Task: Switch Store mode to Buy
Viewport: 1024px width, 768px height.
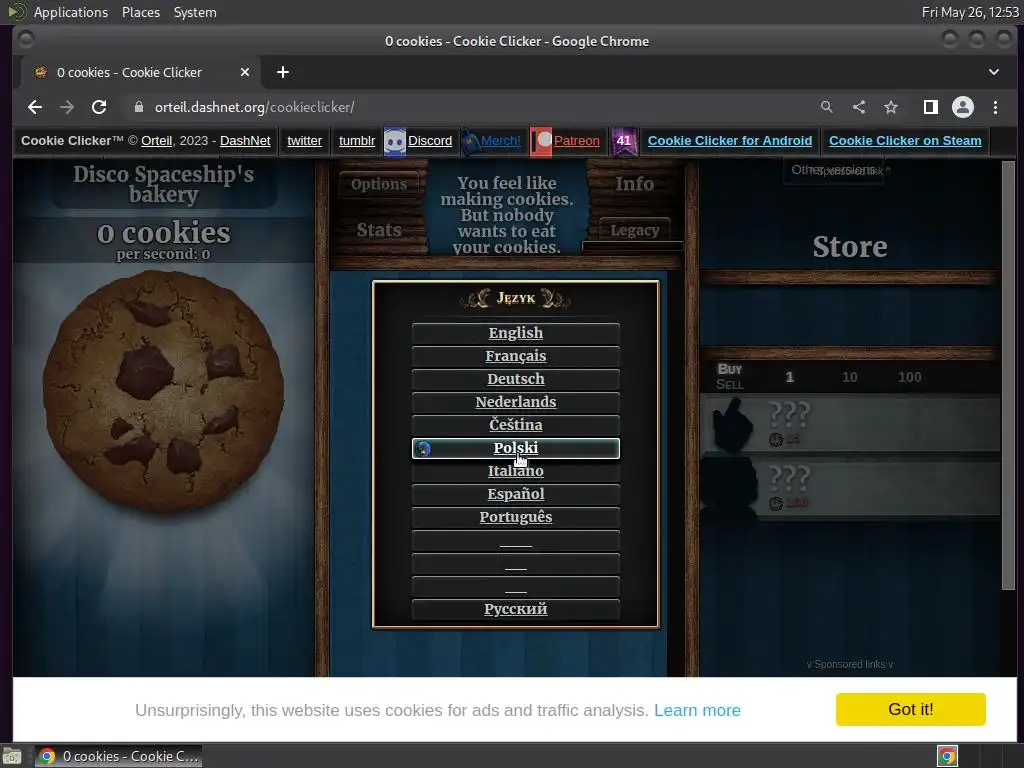Action: (x=729, y=369)
